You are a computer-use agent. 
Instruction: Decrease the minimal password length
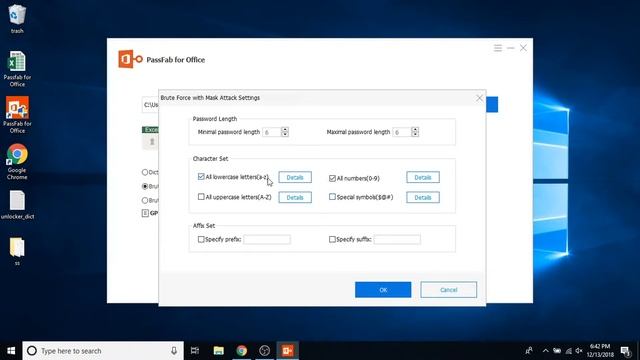pyautogui.click(x=285, y=134)
